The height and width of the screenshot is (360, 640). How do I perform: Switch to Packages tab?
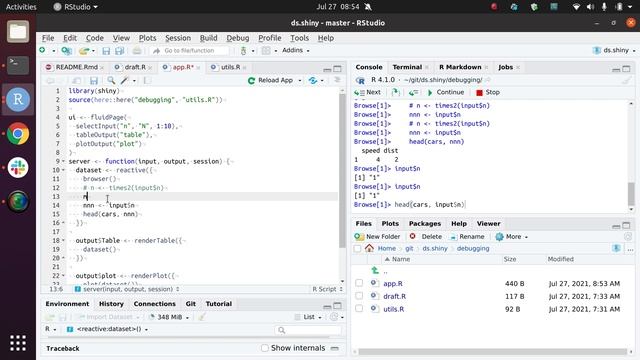[424, 223]
